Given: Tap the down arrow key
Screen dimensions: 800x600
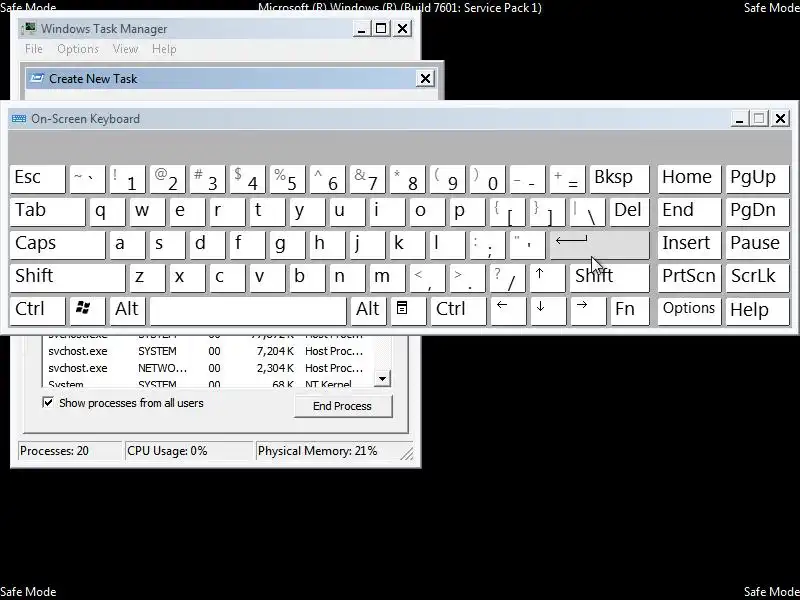Looking at the screenshot, I should [x=548, y=311].
